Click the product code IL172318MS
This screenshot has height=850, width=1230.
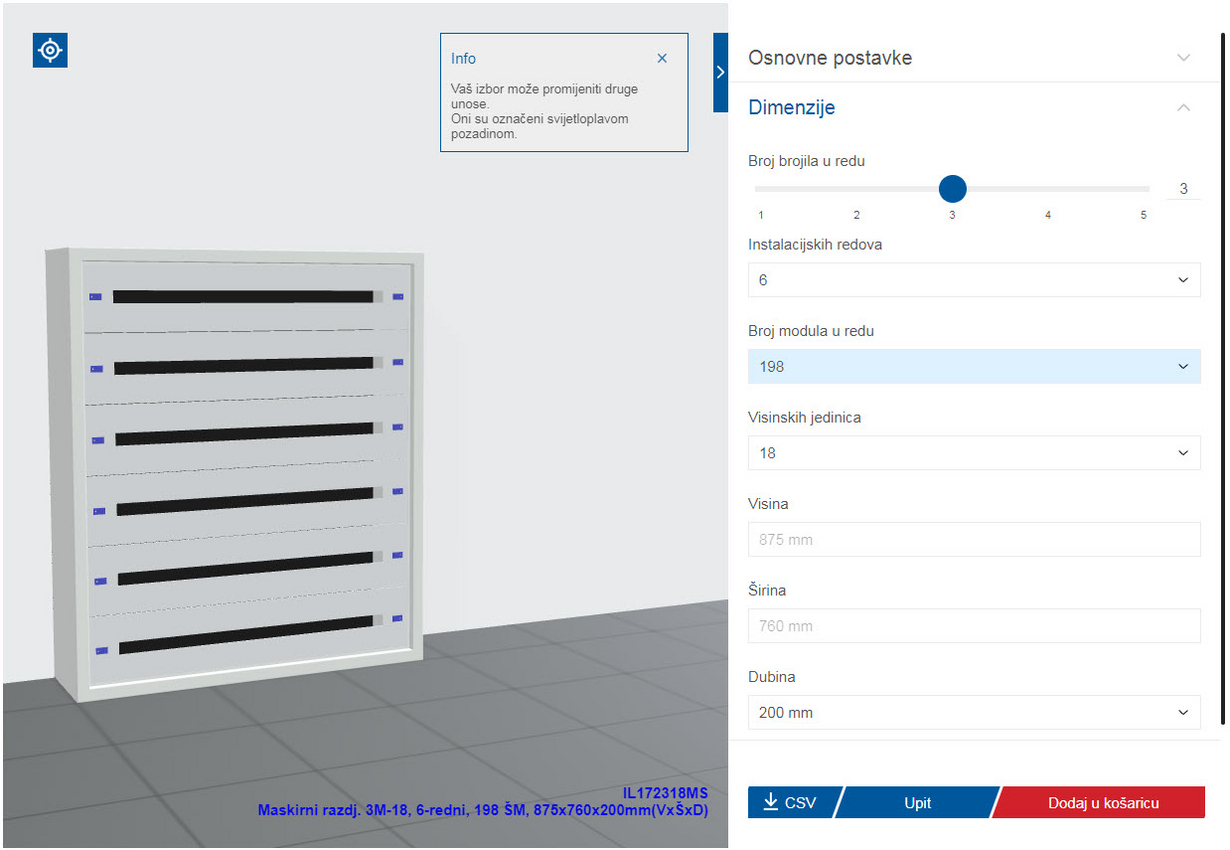(665, 793)
